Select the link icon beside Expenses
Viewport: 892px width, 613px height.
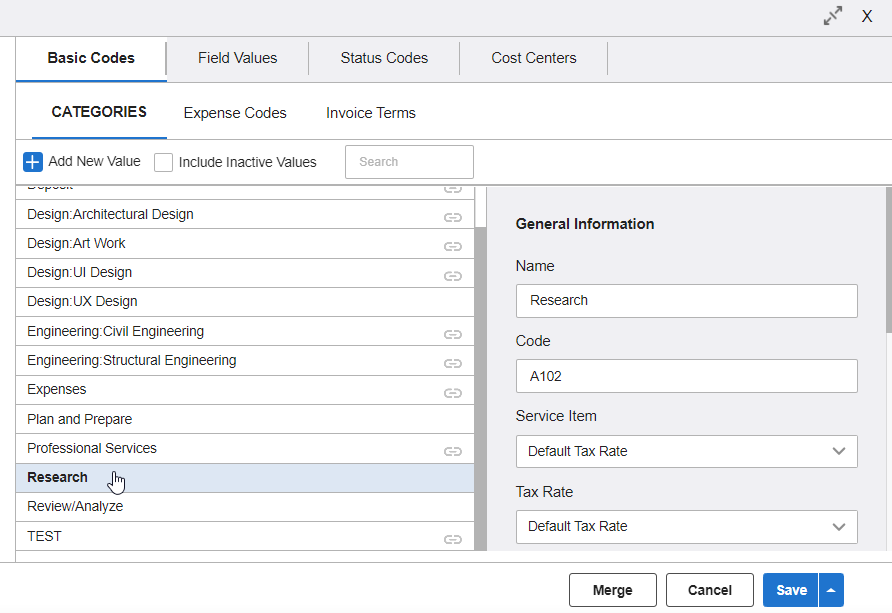click(453, 392)
